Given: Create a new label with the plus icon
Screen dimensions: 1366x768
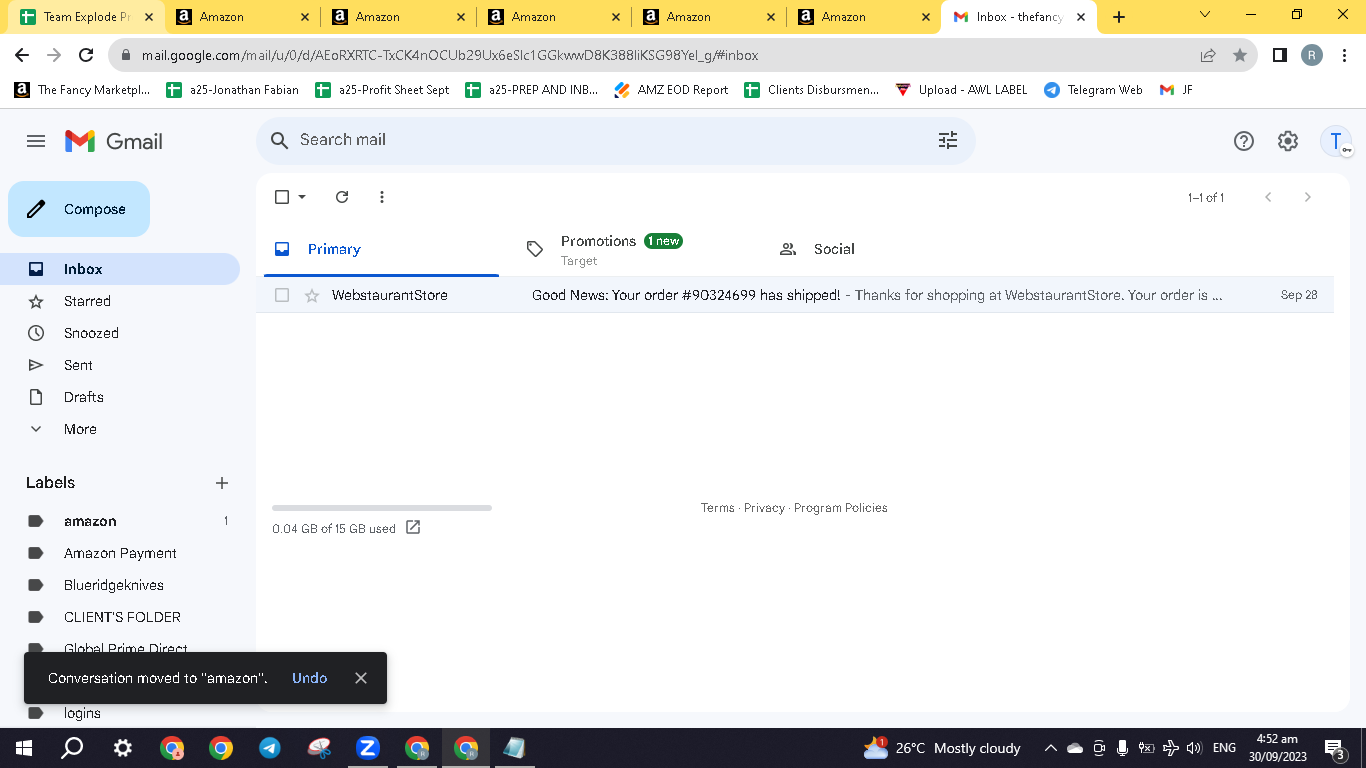Looking at the screenshot, I should click(222, 483).
